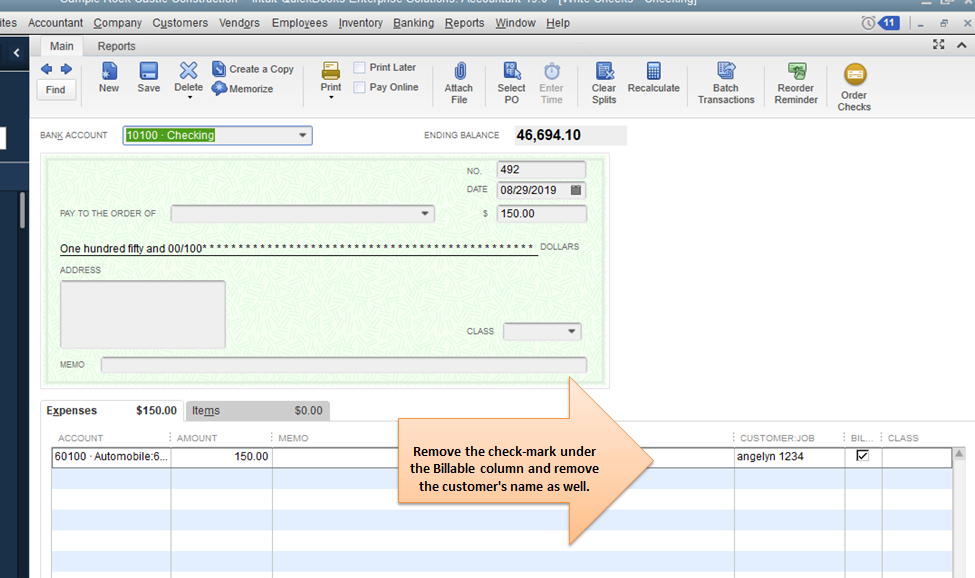The image size is (975, 578).
Task: Attach File to the check
Action: click(x=459, y=83)
